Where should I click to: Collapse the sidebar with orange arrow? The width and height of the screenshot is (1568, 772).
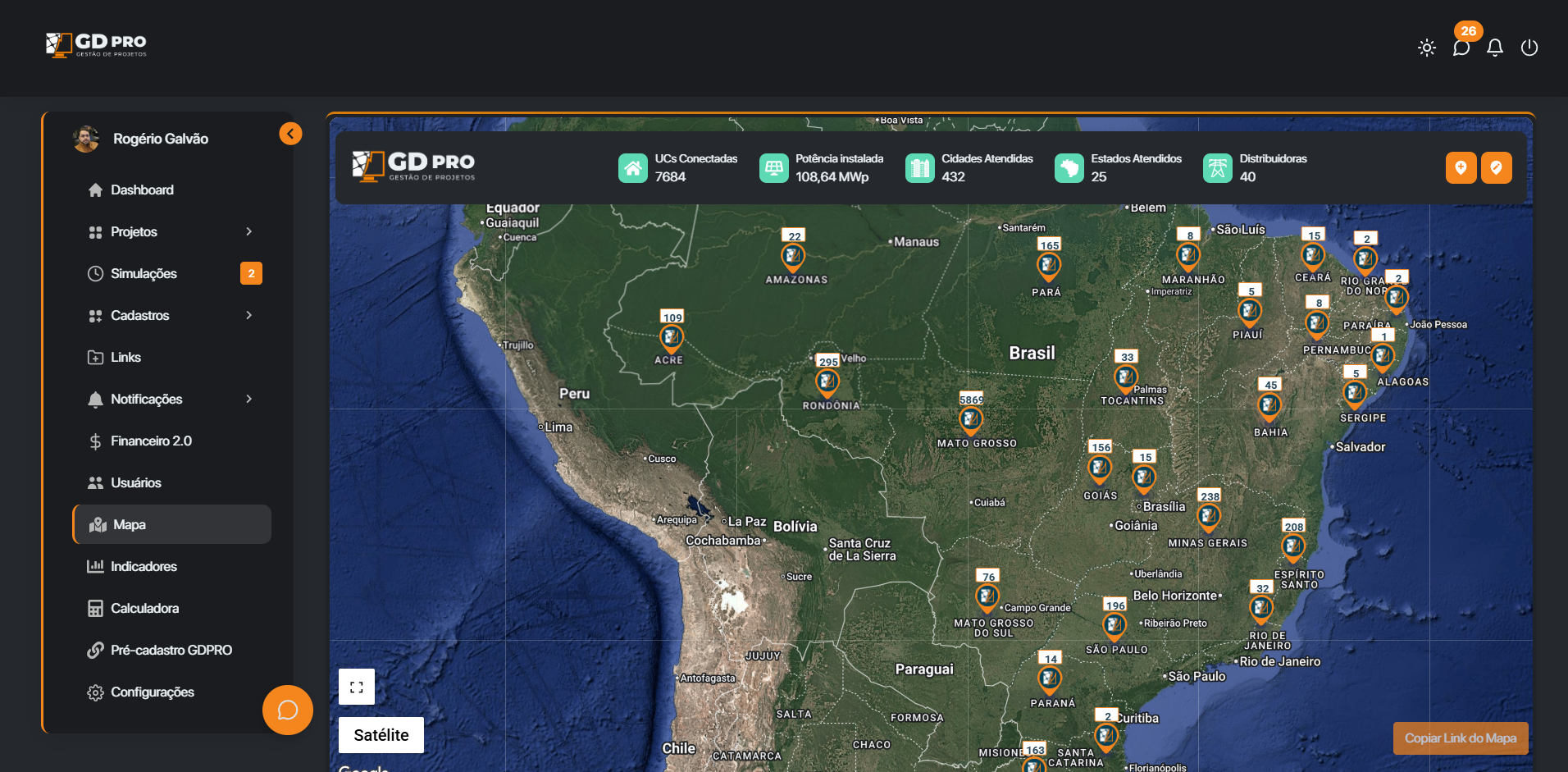point(290,134)
